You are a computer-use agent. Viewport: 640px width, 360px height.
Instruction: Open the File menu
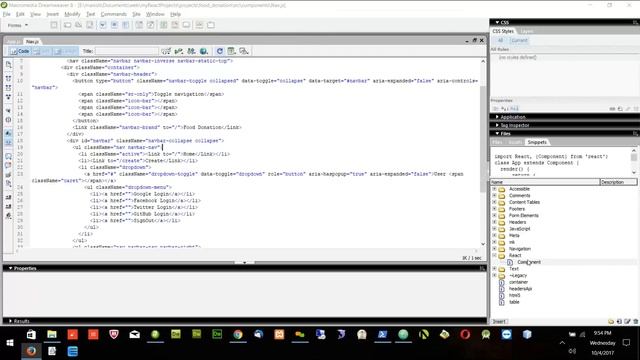(7, 14)
